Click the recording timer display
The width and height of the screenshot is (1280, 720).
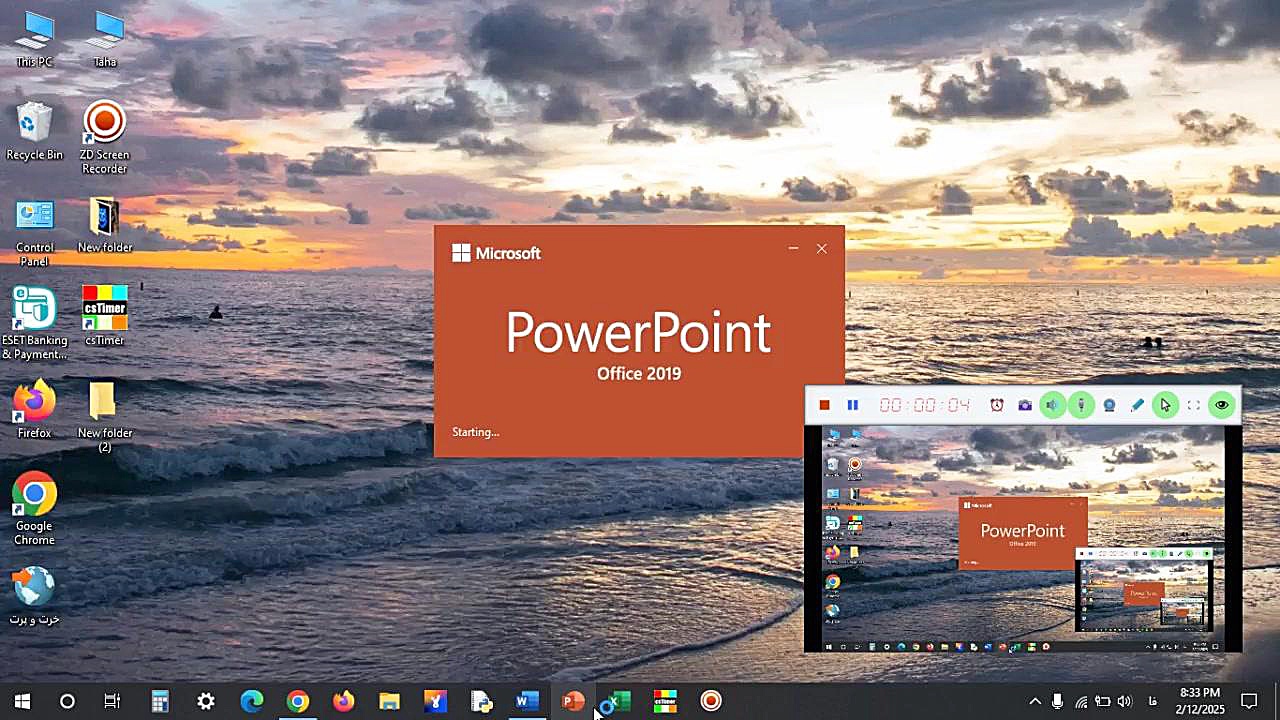[925, 405]
